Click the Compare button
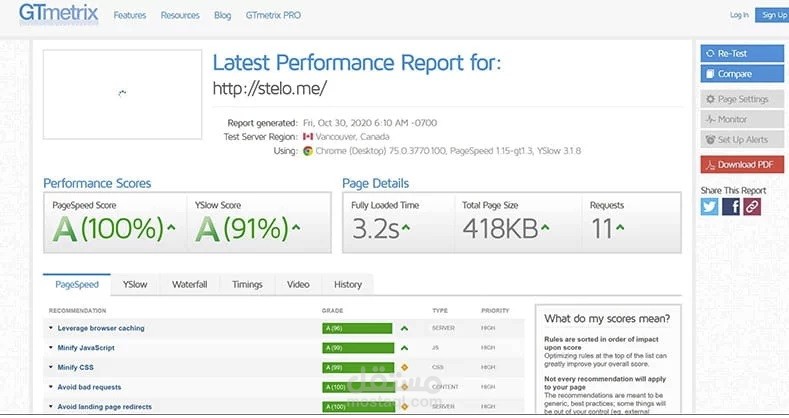Screen dimensions: 789x418 pyautogui.click(x=742, y=74)
